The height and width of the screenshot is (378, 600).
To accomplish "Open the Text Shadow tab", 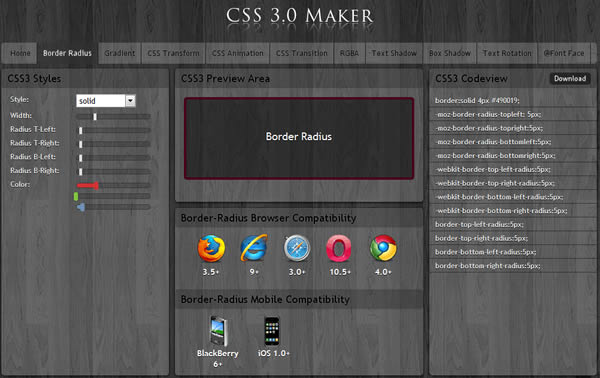I will pyautogui.click(x=394, y=53).
